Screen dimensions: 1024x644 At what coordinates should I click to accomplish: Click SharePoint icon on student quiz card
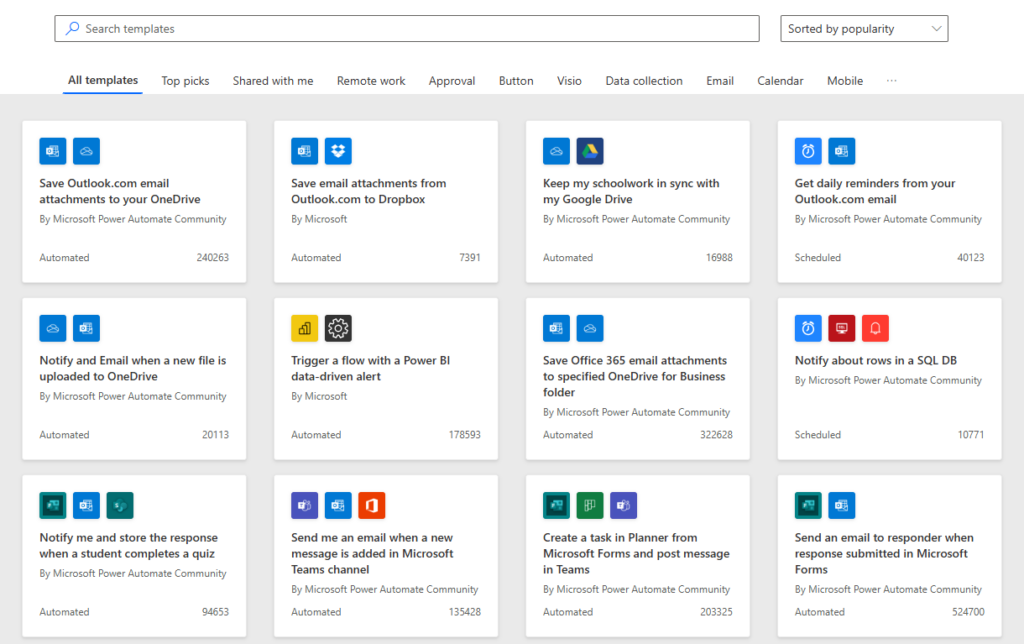[x=120, y=505]
